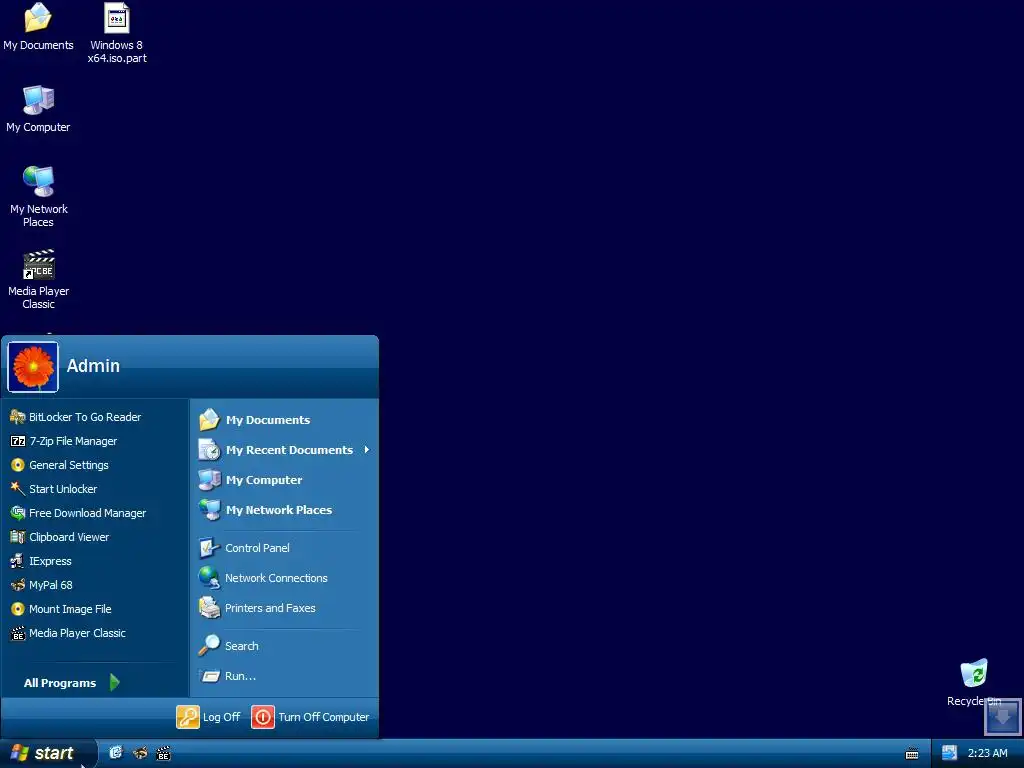1024x768 pixels.
Task: Click the blue system tray icon beside clock
Action: click(x=950, y=753)
